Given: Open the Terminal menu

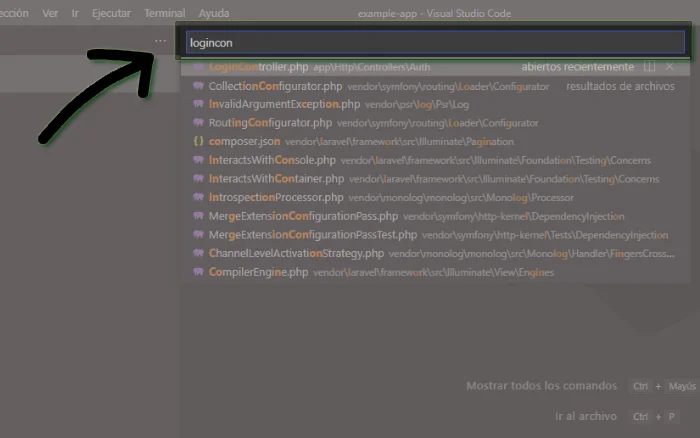Looking at the screenshot, I should (164, 13).
